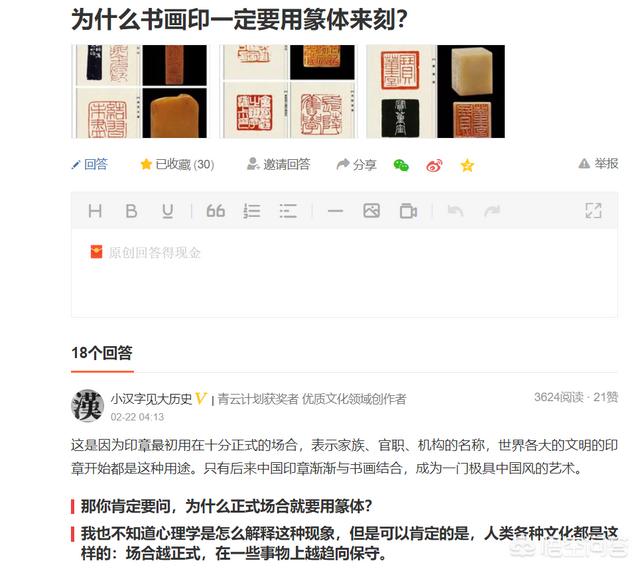This screenshot has width=640, height=569.
Task: Click 邀请回答 to invite answers
Action: tap(279, 164)
